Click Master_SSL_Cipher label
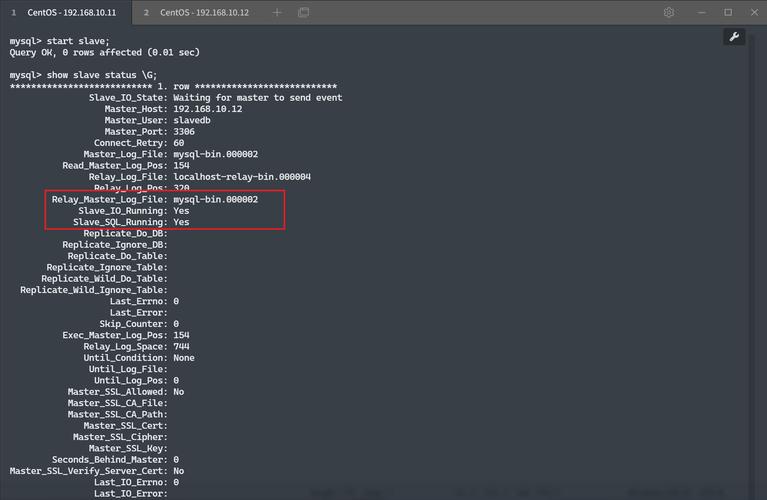Image resolution: width=767 pixels, height=500 pixels. (x=120, y=437)
